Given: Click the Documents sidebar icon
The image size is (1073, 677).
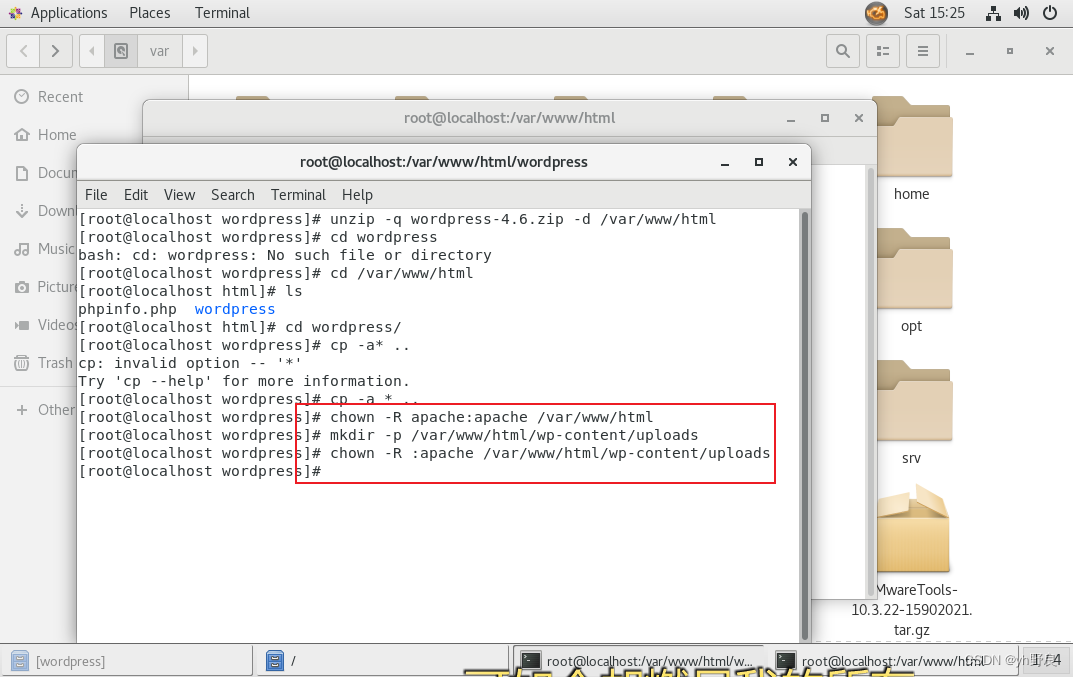Looking at the screenshot, I should point(22,173).
